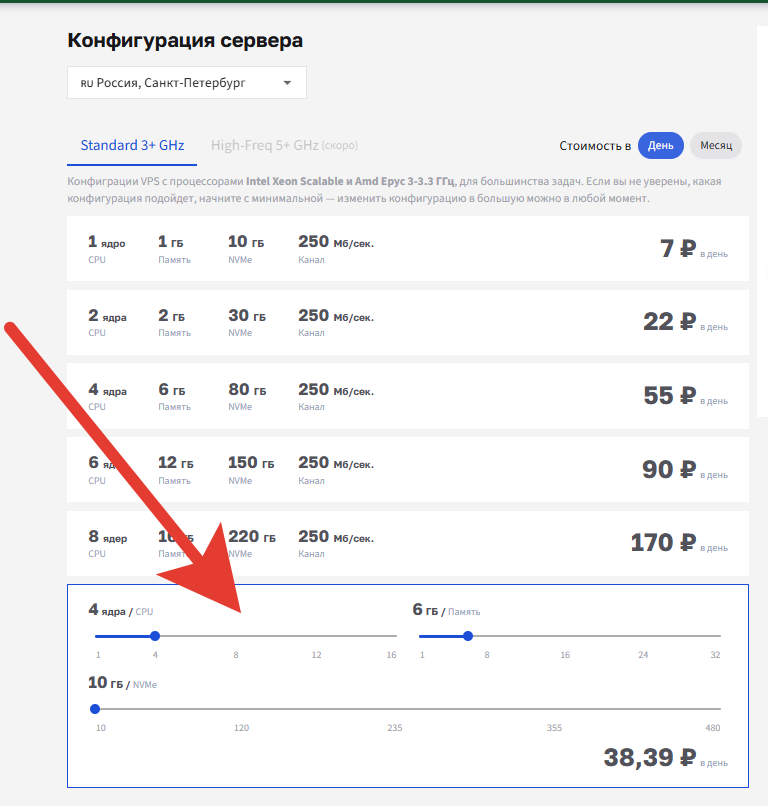768x806 pixels.
Task: Click the CPU cores slider handle
Action: pos(155,636)
